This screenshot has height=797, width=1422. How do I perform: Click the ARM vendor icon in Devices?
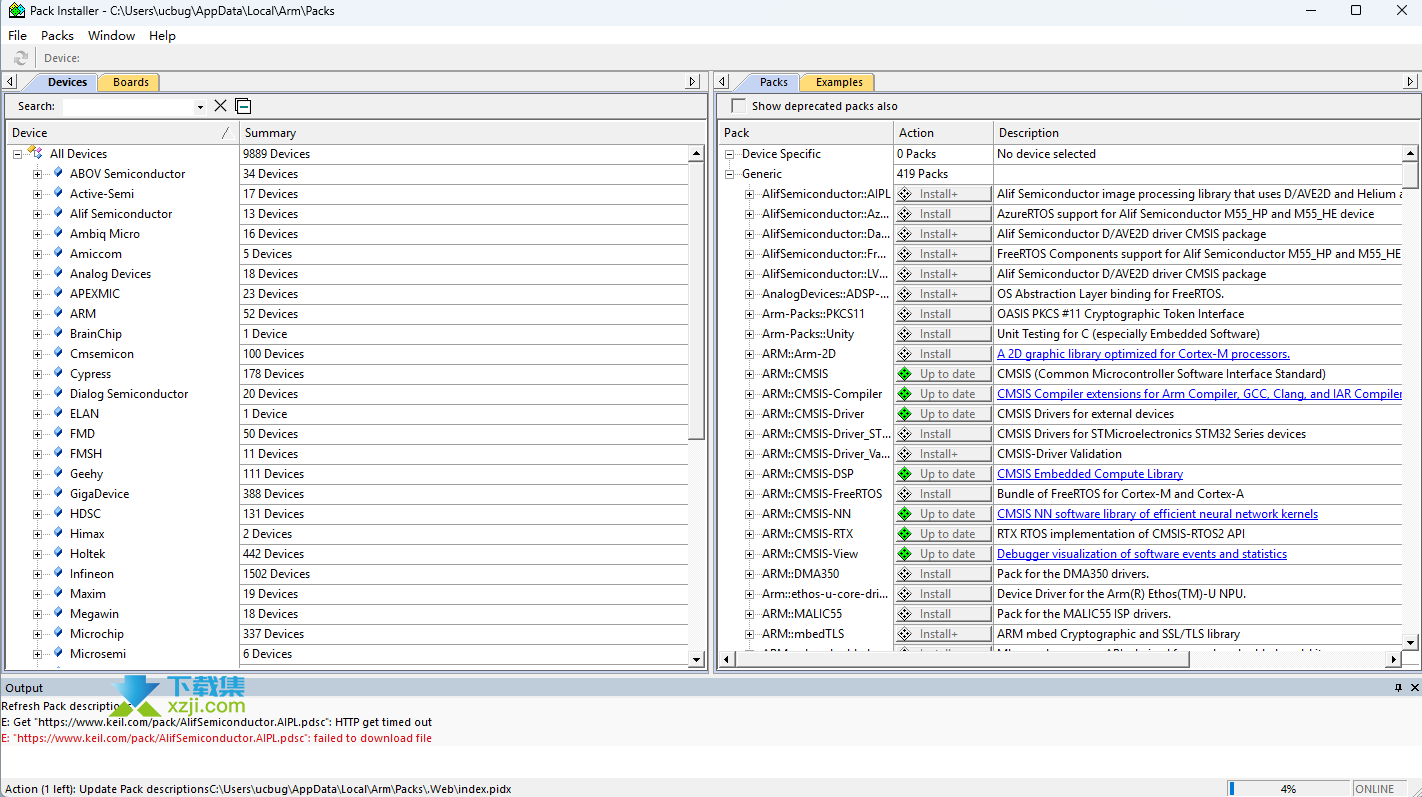click(x=59, y=314)
